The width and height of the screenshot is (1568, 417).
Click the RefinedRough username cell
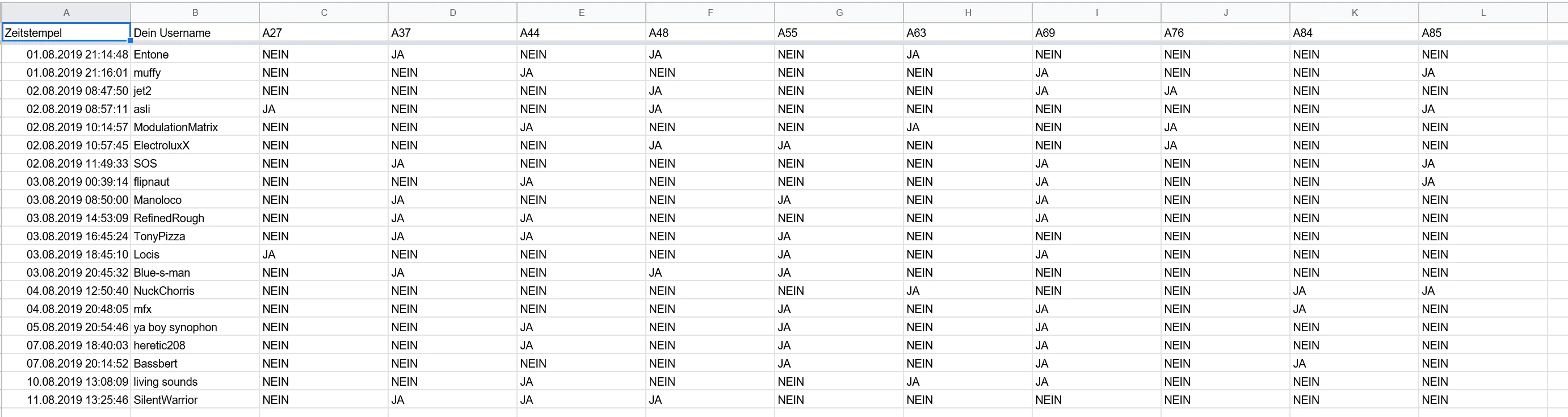coord(195,218)
